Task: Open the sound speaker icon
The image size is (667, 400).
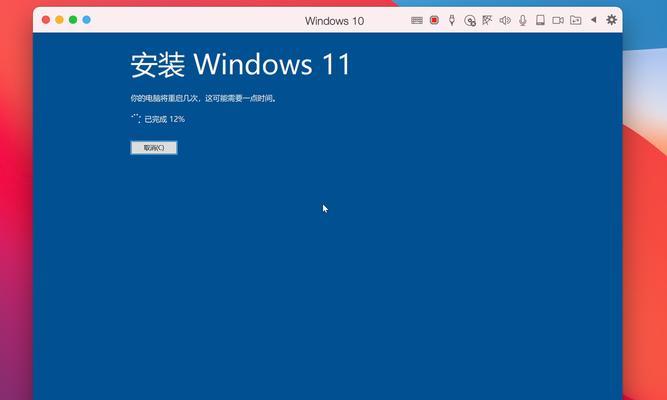Action: click(x=505, y=20)
